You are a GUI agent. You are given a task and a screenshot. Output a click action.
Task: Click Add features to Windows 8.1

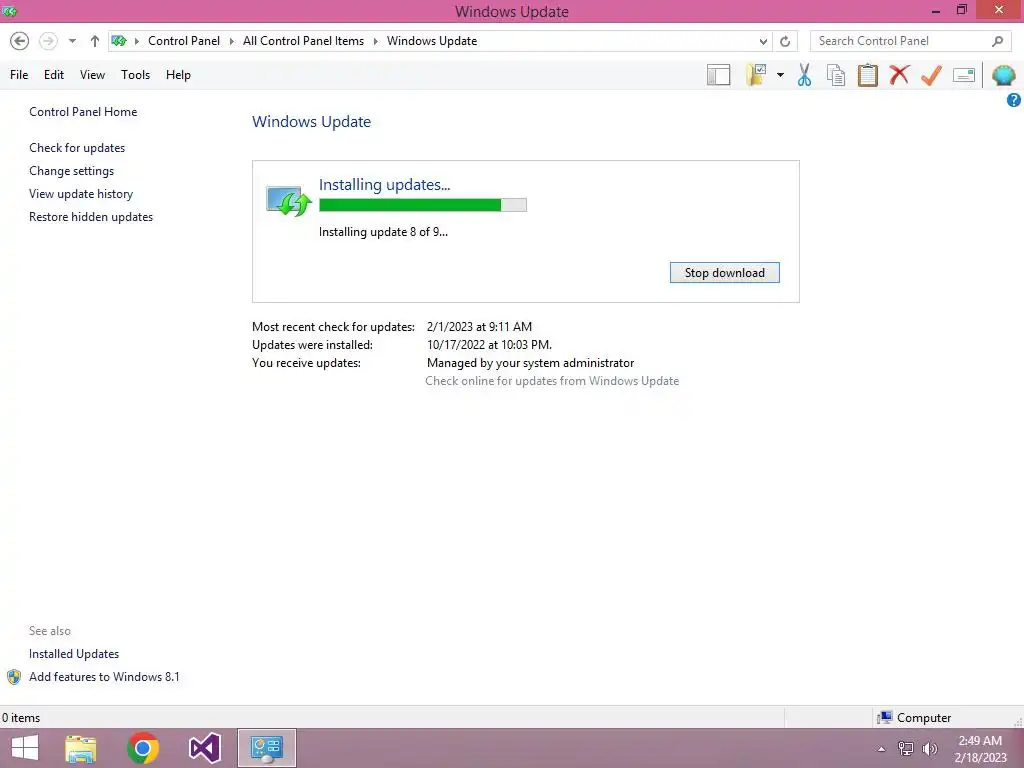104,677
